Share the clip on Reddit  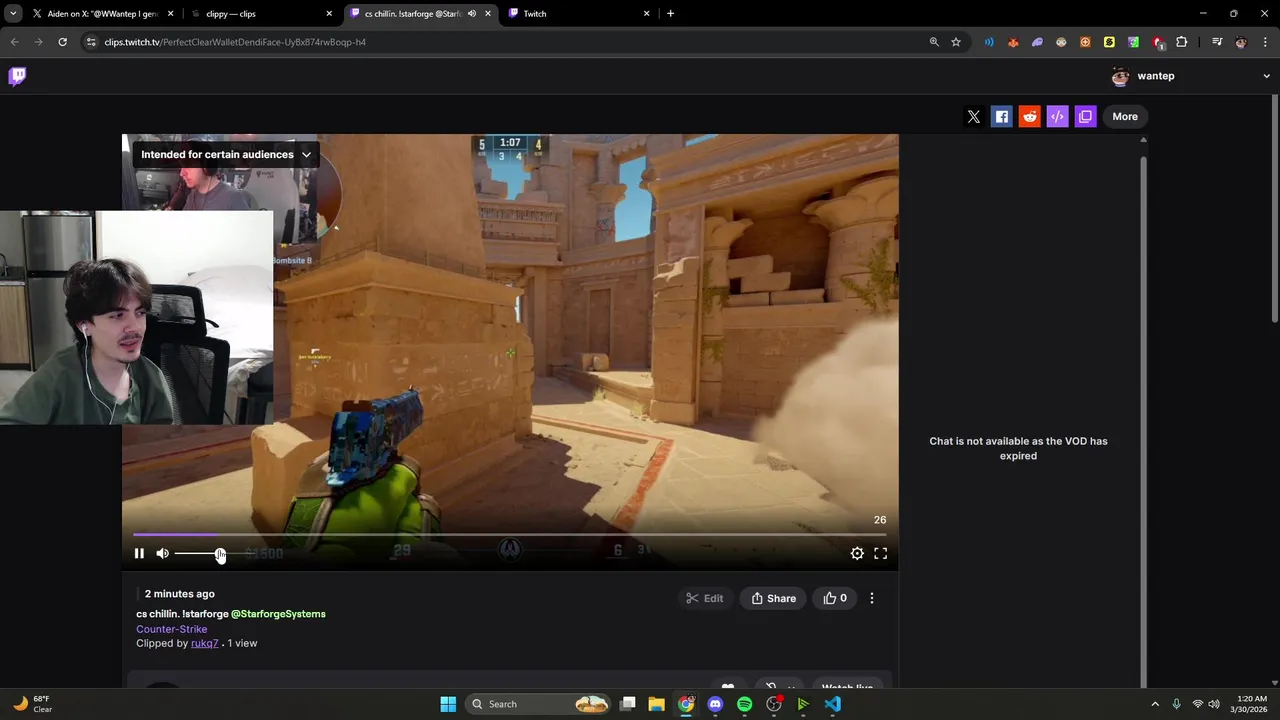(x=1030, y=117)
